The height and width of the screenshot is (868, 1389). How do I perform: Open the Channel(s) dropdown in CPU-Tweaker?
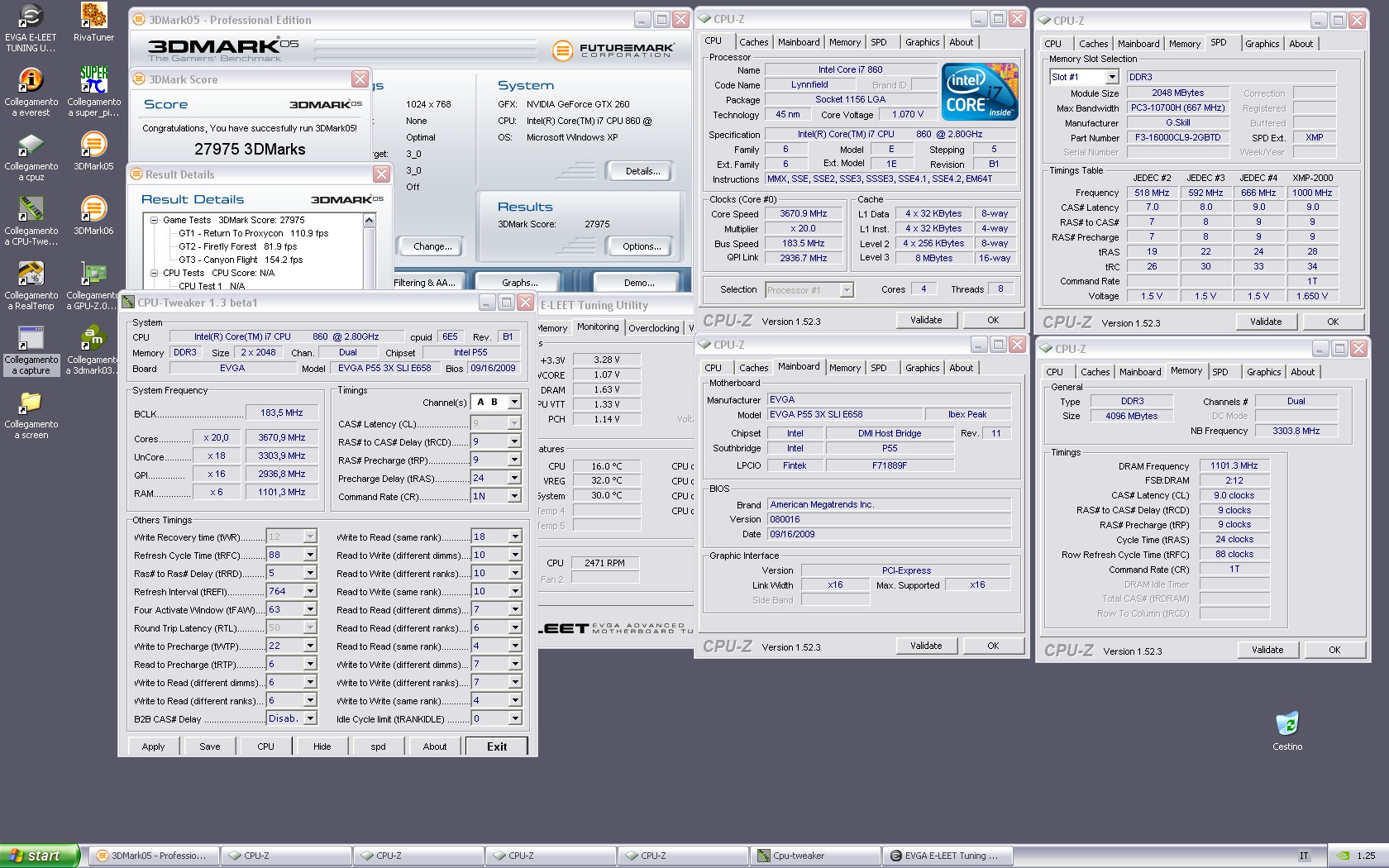click(x=514, y=402)
